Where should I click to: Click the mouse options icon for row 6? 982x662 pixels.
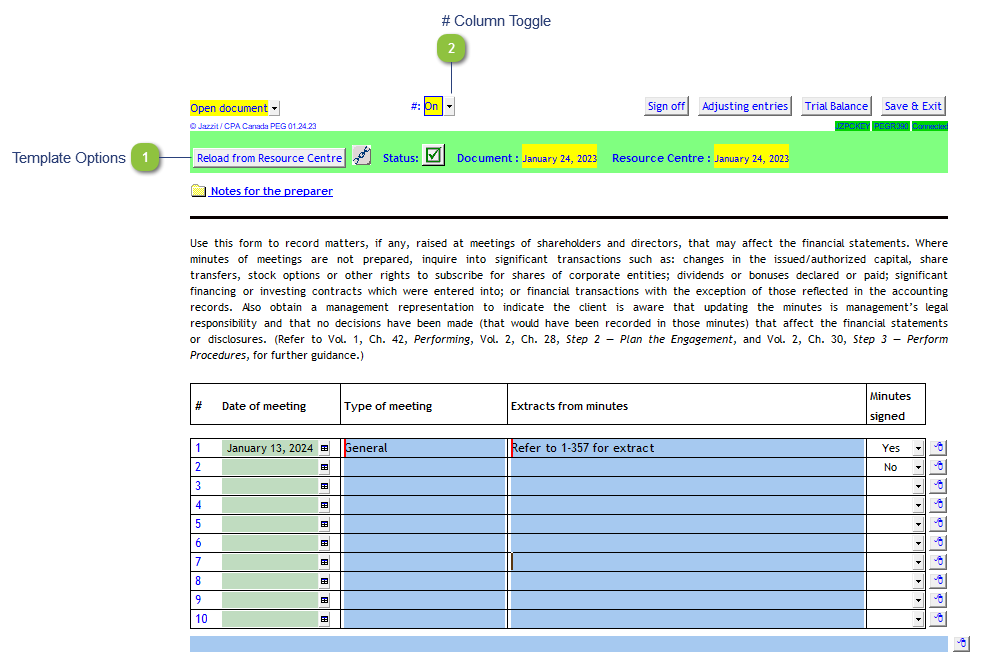[938, 542]
